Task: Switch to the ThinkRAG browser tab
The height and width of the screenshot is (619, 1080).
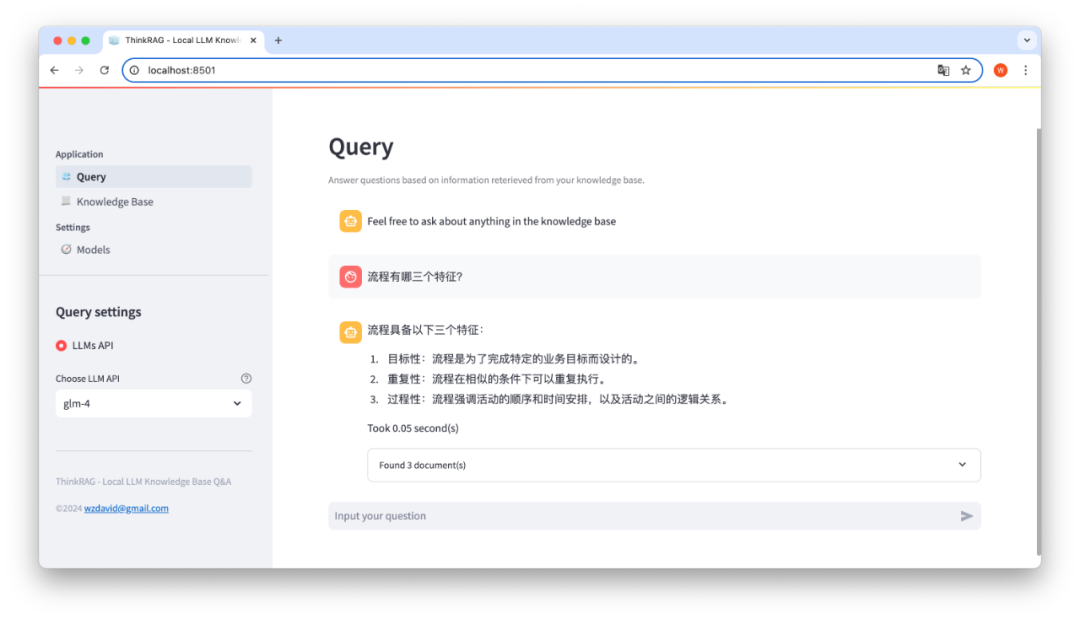Action: [x=180, y=40]
